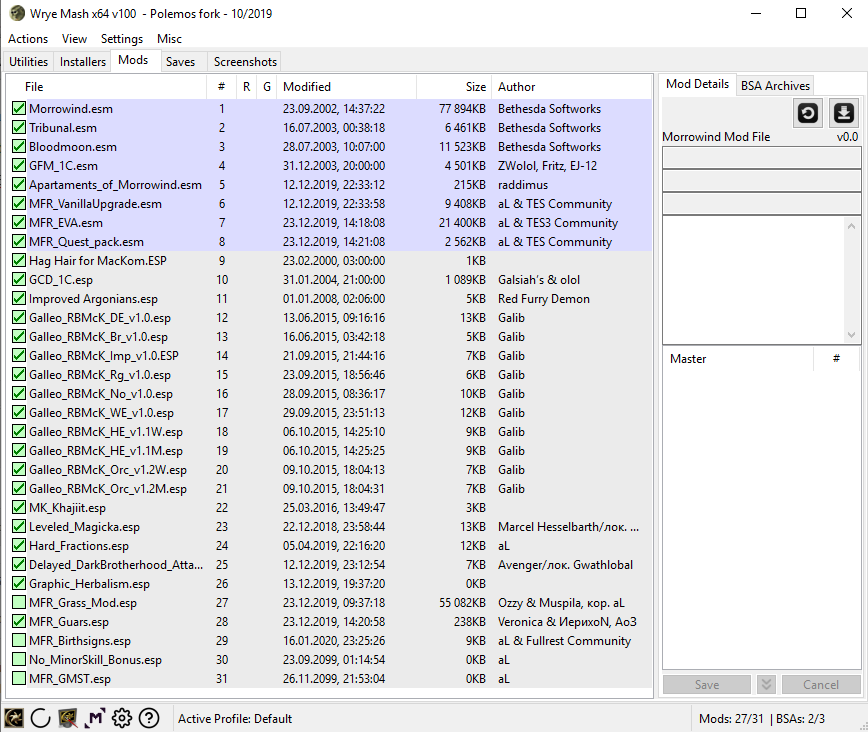The image size is (868, 732).
Task: Open help via the question mark icon
Action: point(149,718)
